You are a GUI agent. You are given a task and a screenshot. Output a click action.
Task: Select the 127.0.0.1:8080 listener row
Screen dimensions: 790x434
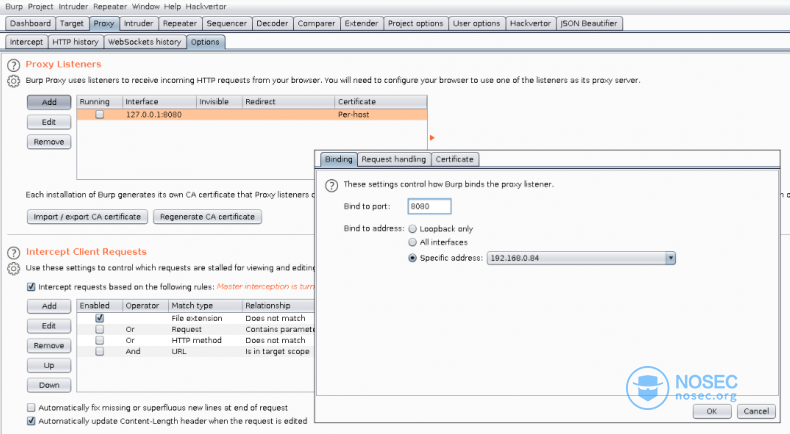point(252,114)
